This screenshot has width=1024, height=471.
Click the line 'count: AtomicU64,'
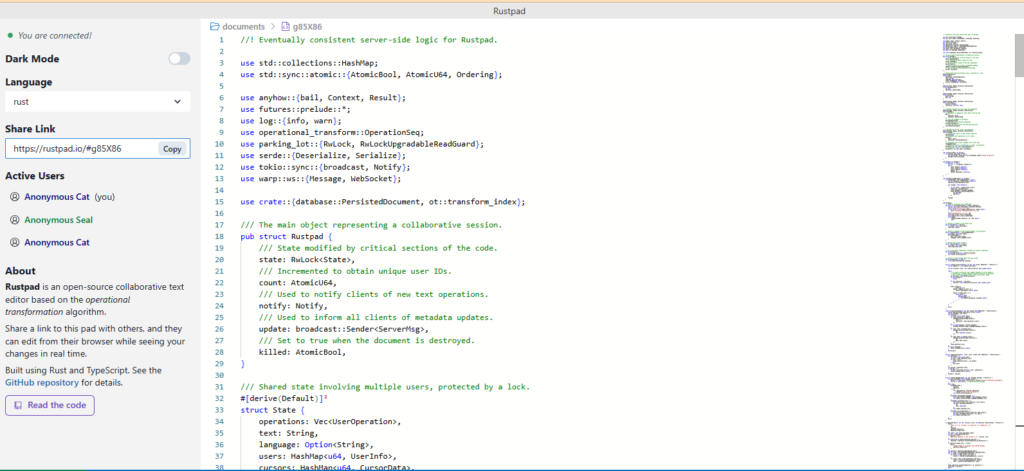(298, 283)
